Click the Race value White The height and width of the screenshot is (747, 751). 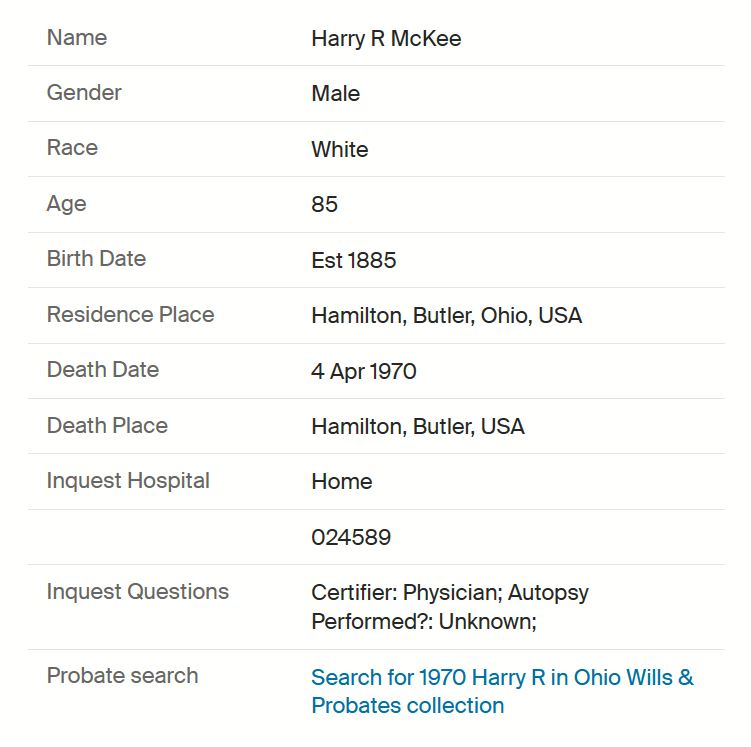click(x=340, y=149)
